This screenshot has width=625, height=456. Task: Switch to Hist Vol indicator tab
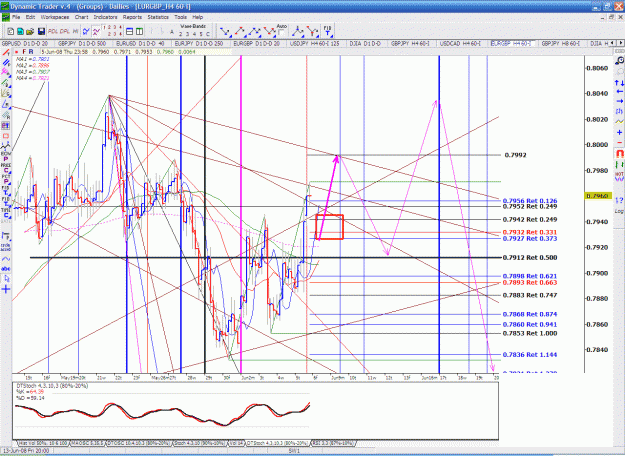[43, 443]
